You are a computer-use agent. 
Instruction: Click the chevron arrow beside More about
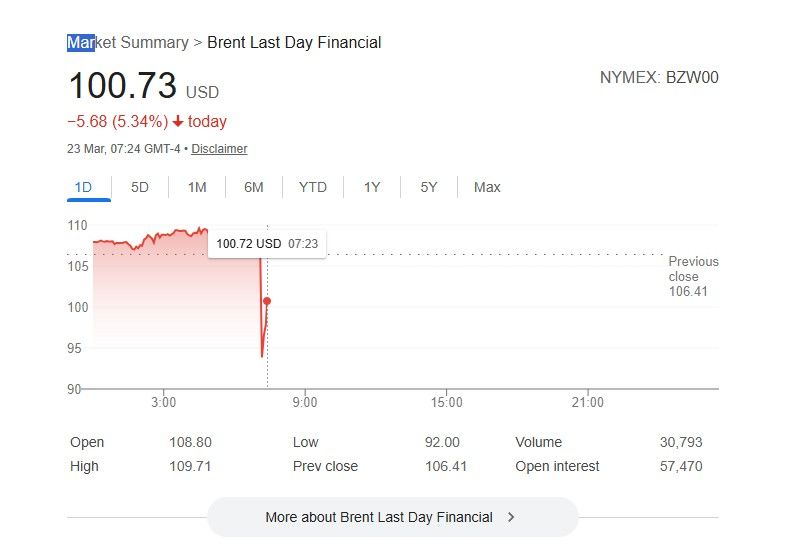point(511,517)
